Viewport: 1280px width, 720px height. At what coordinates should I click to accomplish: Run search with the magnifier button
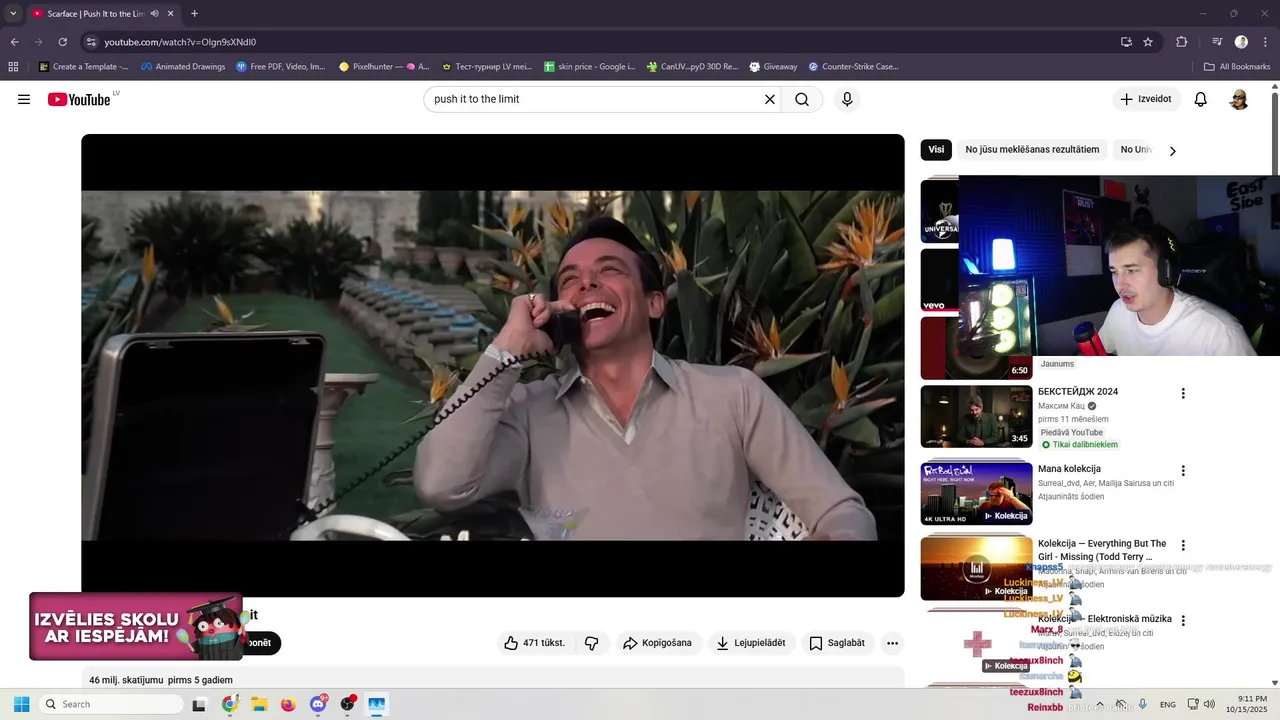[802, 99]
